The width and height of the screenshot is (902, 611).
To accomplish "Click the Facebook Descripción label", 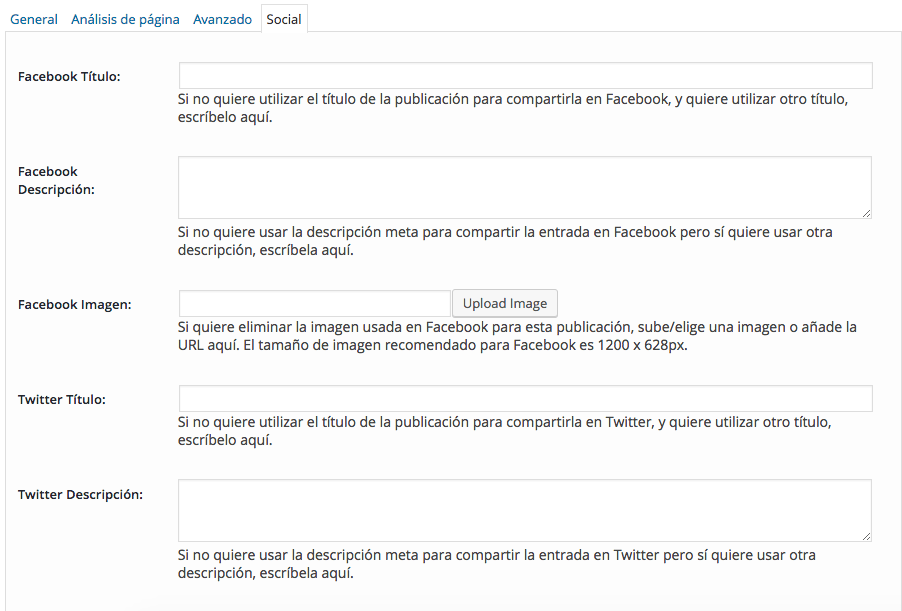I will click(x=56, y=180).
